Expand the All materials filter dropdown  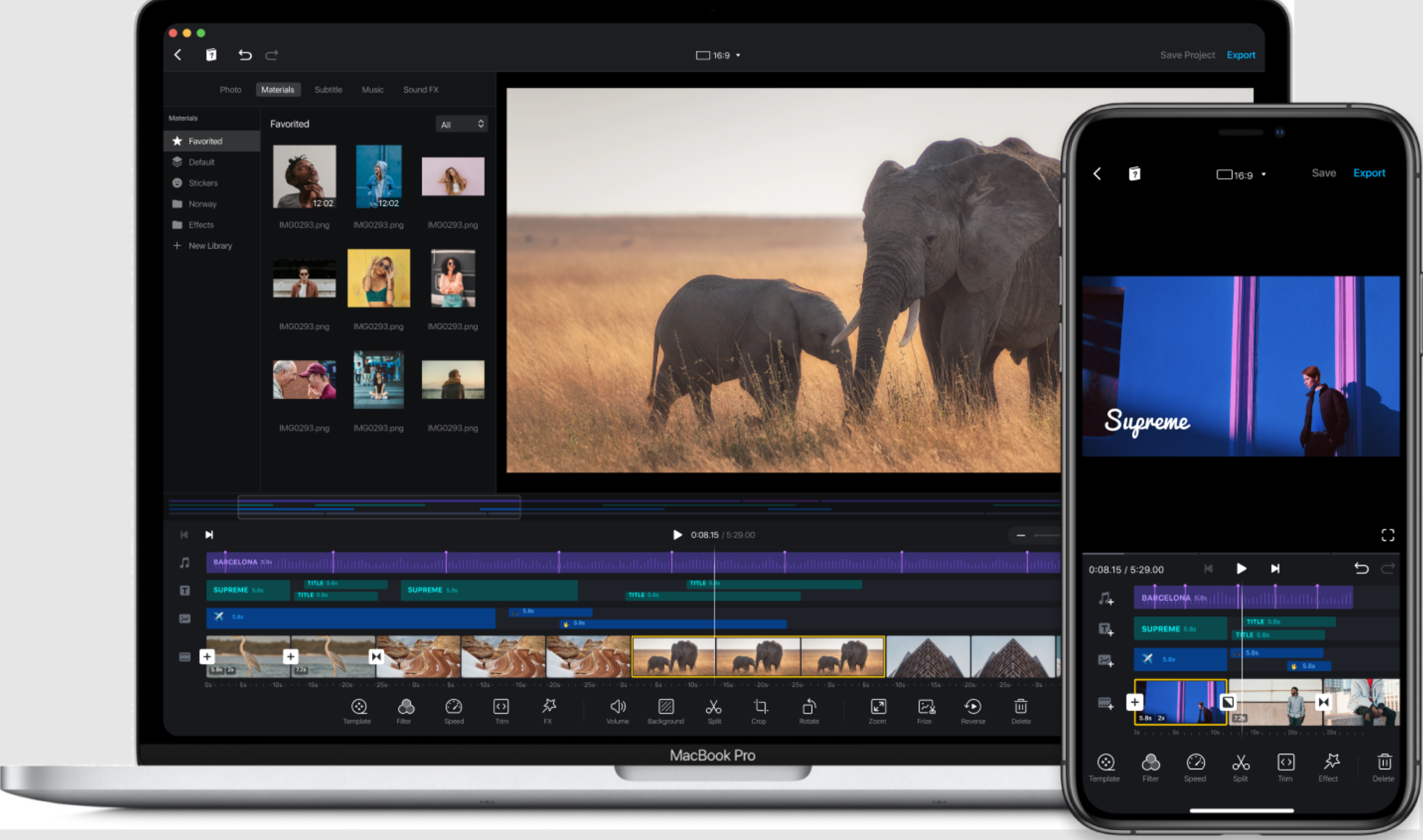(x=461, y=123)
